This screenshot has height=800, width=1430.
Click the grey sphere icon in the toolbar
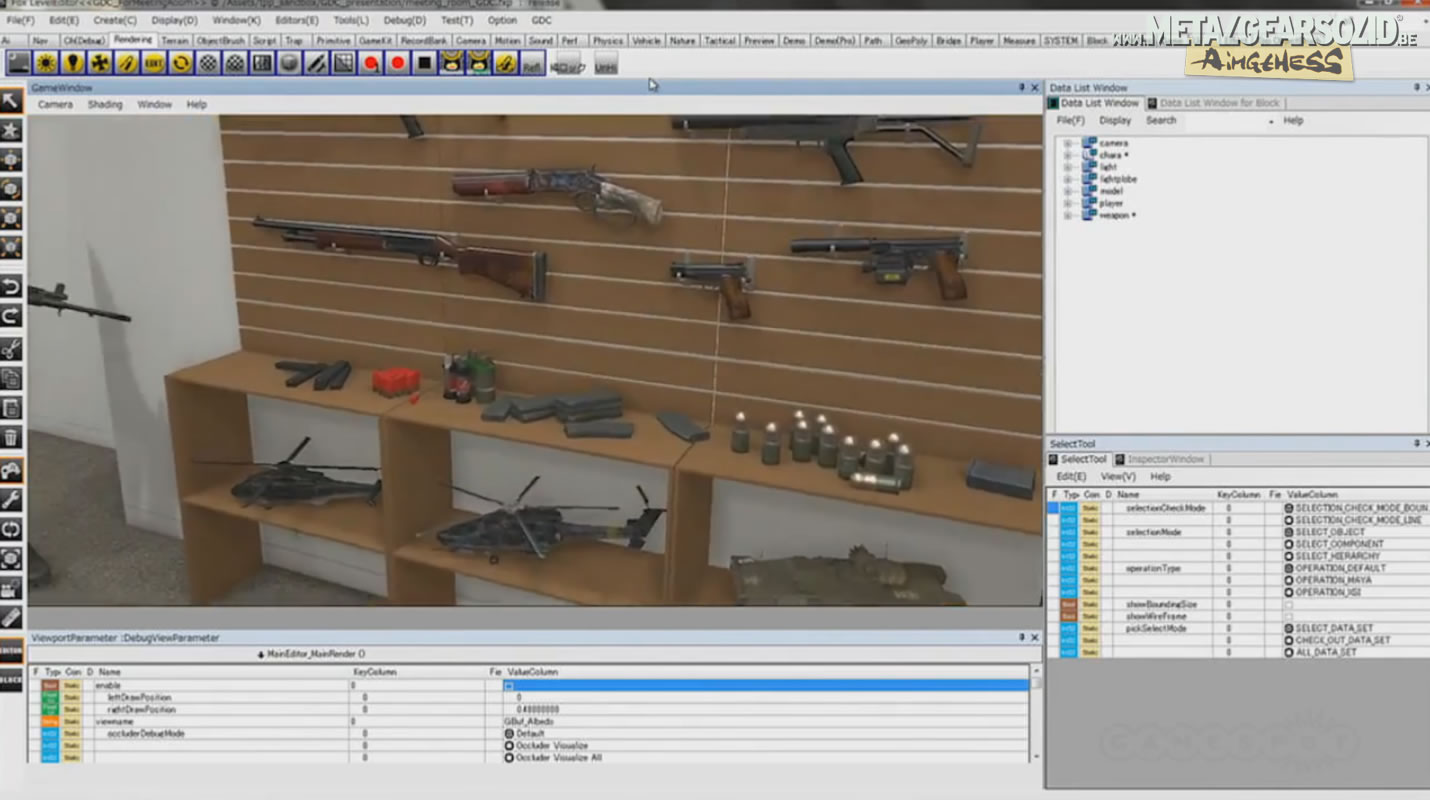click(x=289, y=63)
